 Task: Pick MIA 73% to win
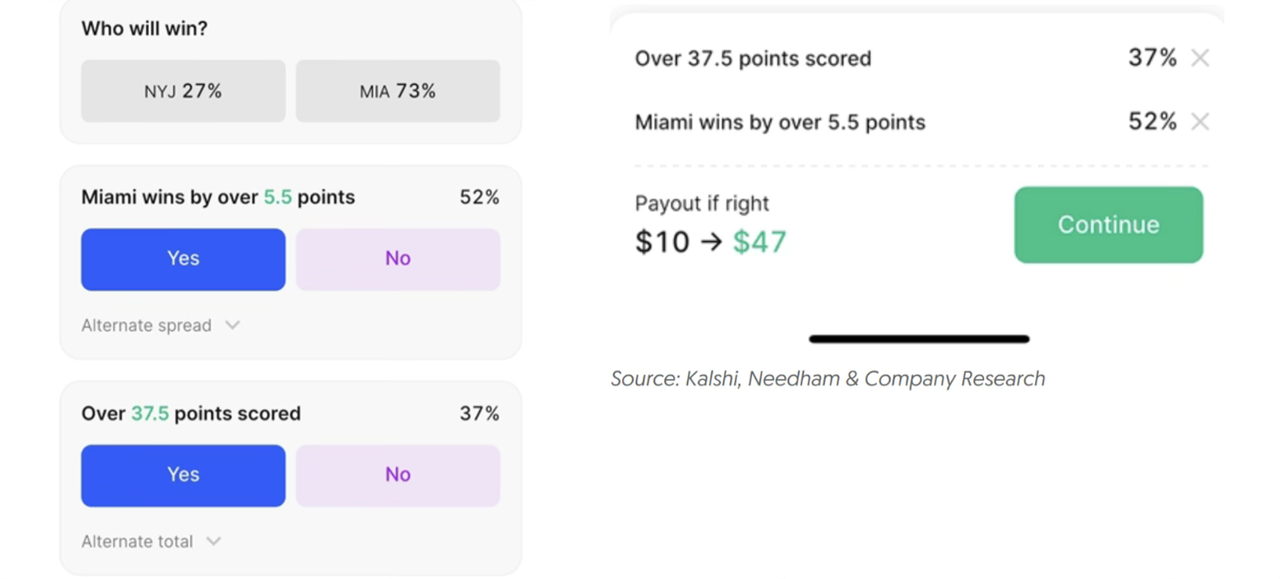coord(398,91)
